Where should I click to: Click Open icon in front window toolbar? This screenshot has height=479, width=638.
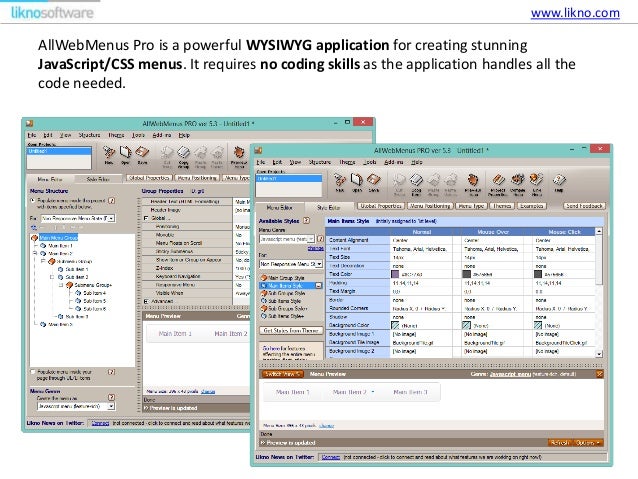click(x=356, y=182)
